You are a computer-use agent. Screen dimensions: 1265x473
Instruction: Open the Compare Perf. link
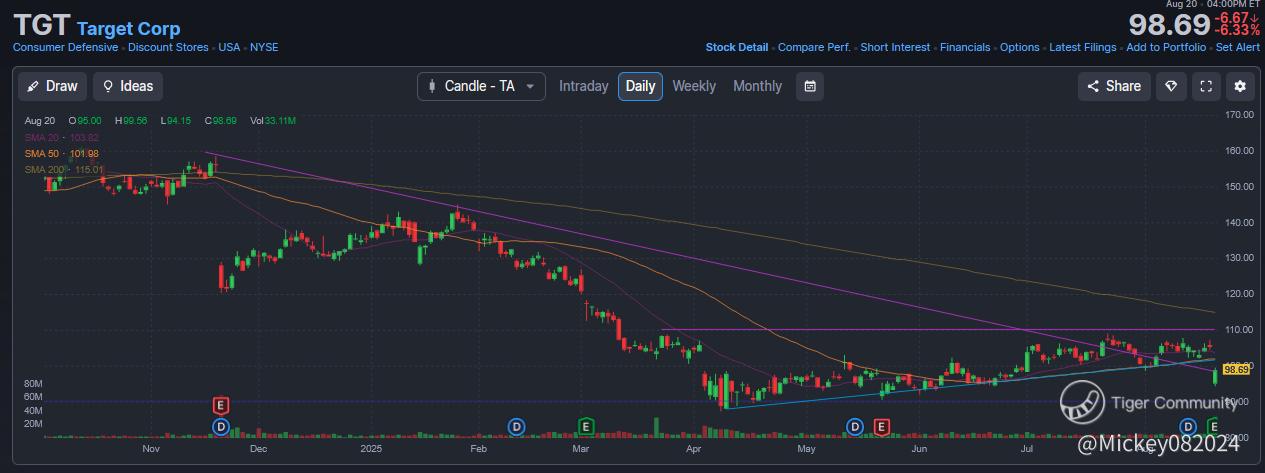click(x=814, y=47)
